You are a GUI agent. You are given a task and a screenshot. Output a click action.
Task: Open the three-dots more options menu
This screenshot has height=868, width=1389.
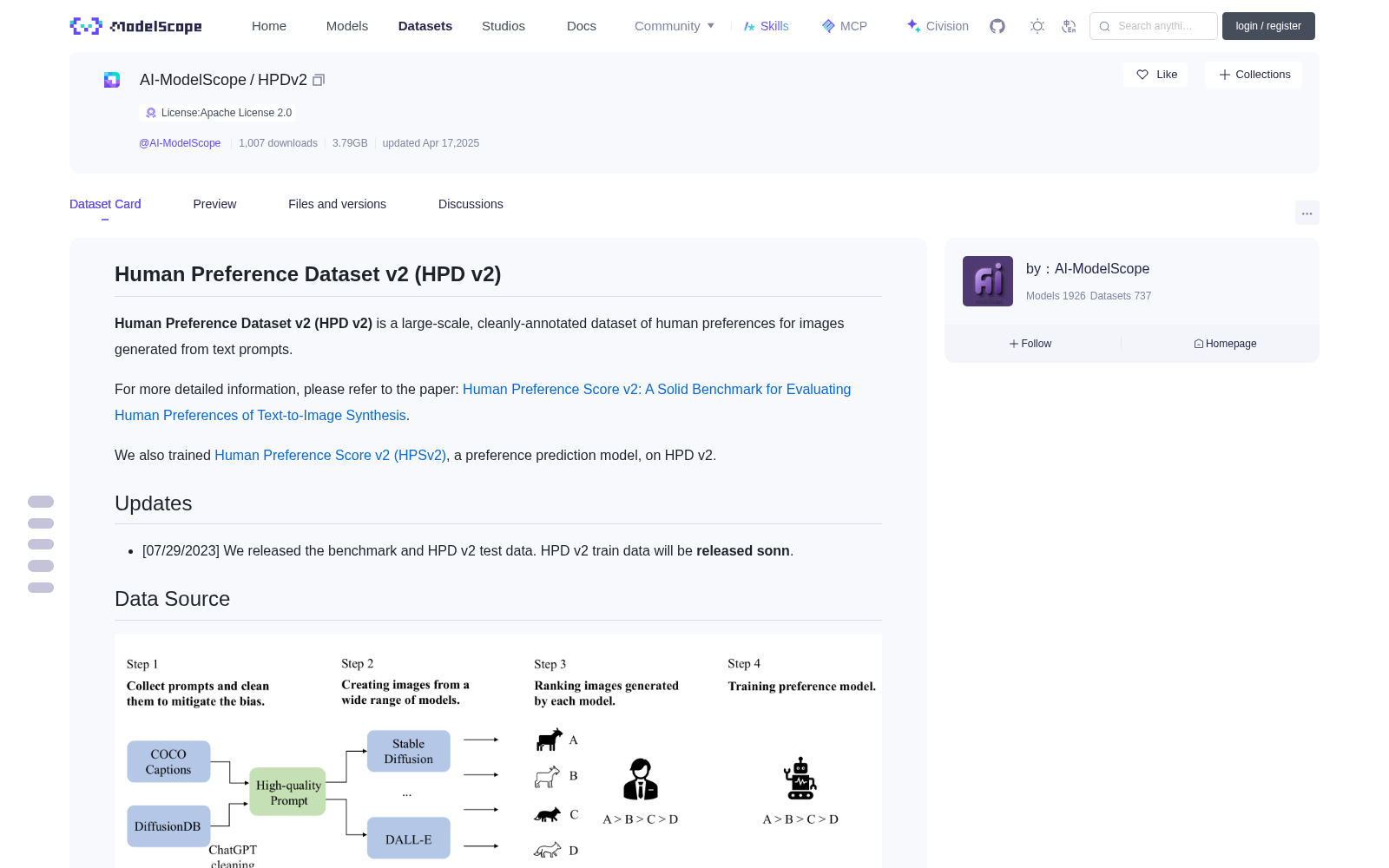tap(1307, 213)
